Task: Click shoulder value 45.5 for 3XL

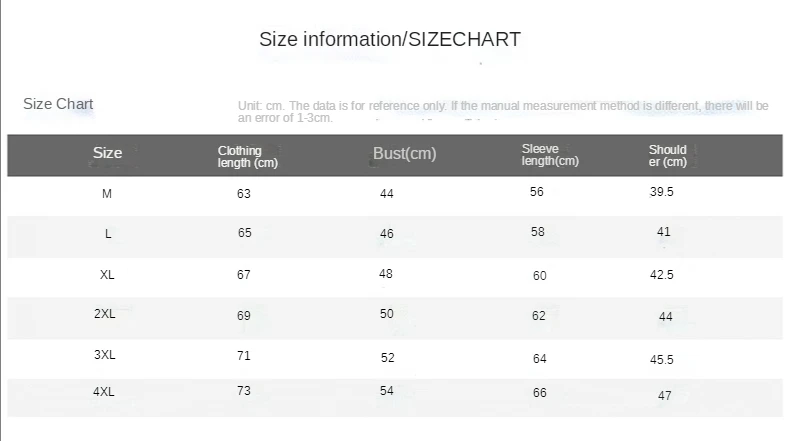Action: pyautogui.click(x=662, y=359)
